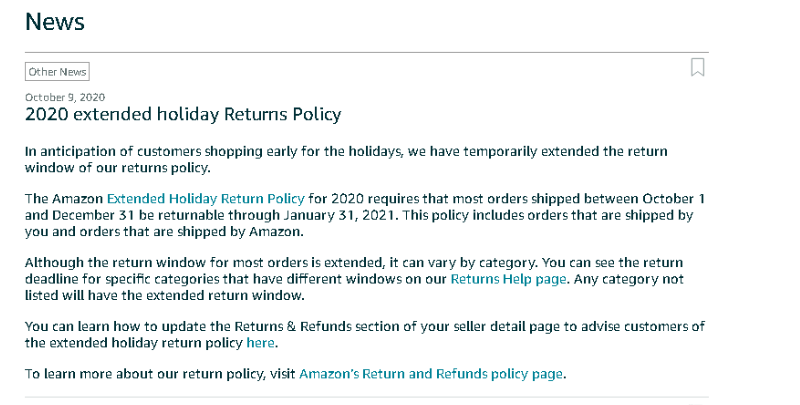Click the October 9, 2020 date label

(65, 97)
